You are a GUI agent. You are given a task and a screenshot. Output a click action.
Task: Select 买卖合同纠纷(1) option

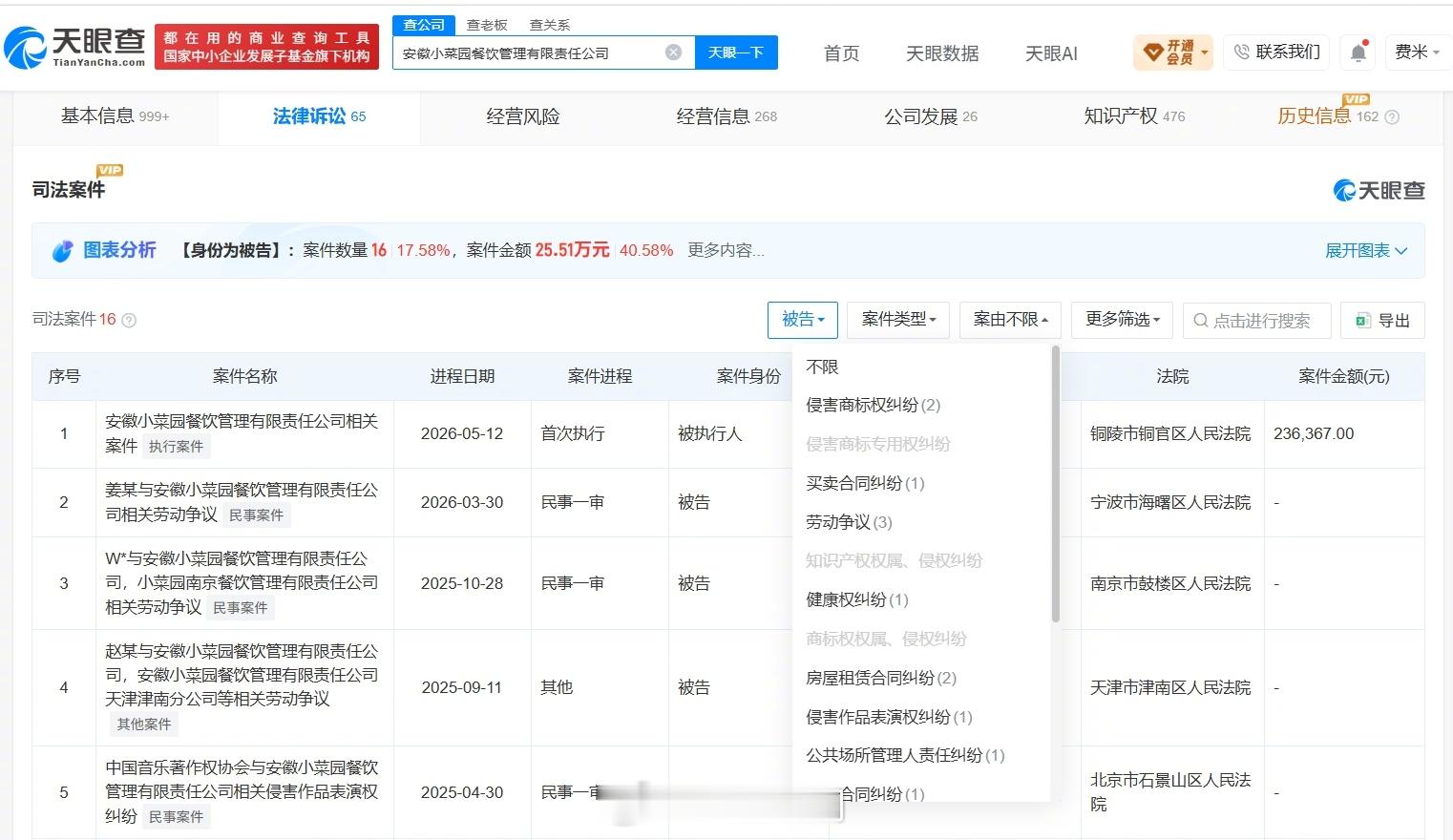tap(865, 483)
